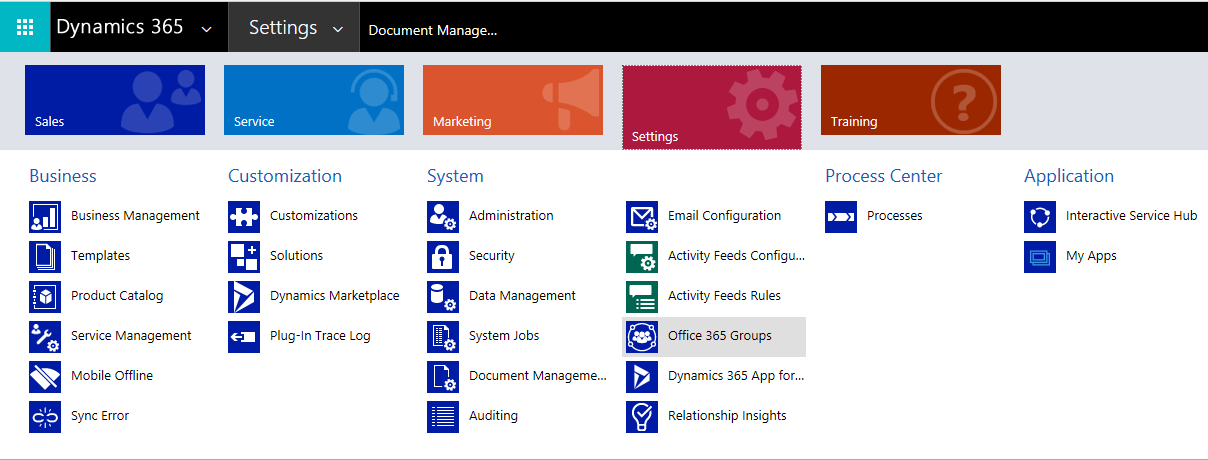Image resolution: width=1208 pixels, height=460 pixels.
Task: Click the Security padlock icon
Action: coord(443,256)
